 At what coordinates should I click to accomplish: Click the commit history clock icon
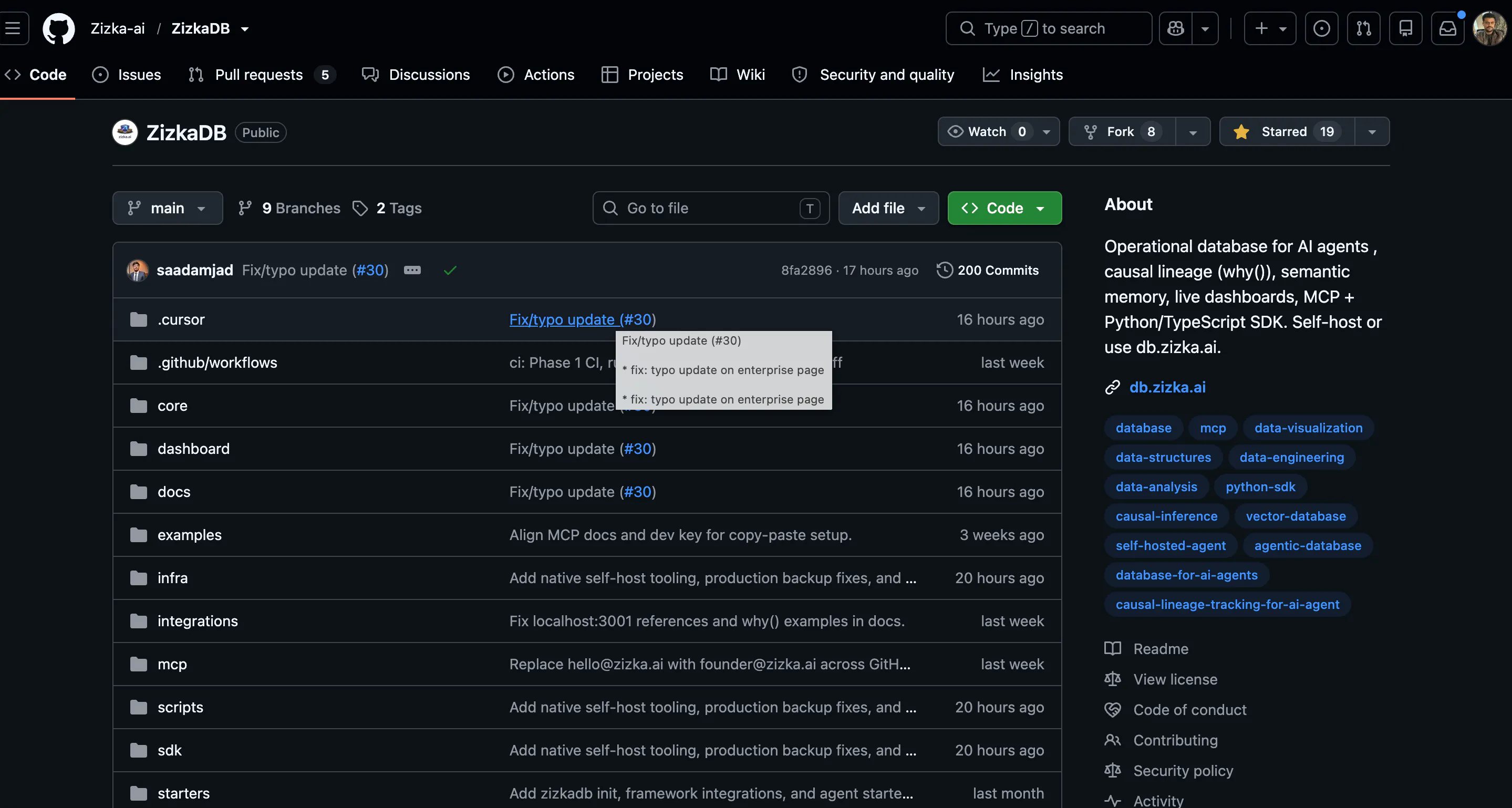click(x=945, y=270)
